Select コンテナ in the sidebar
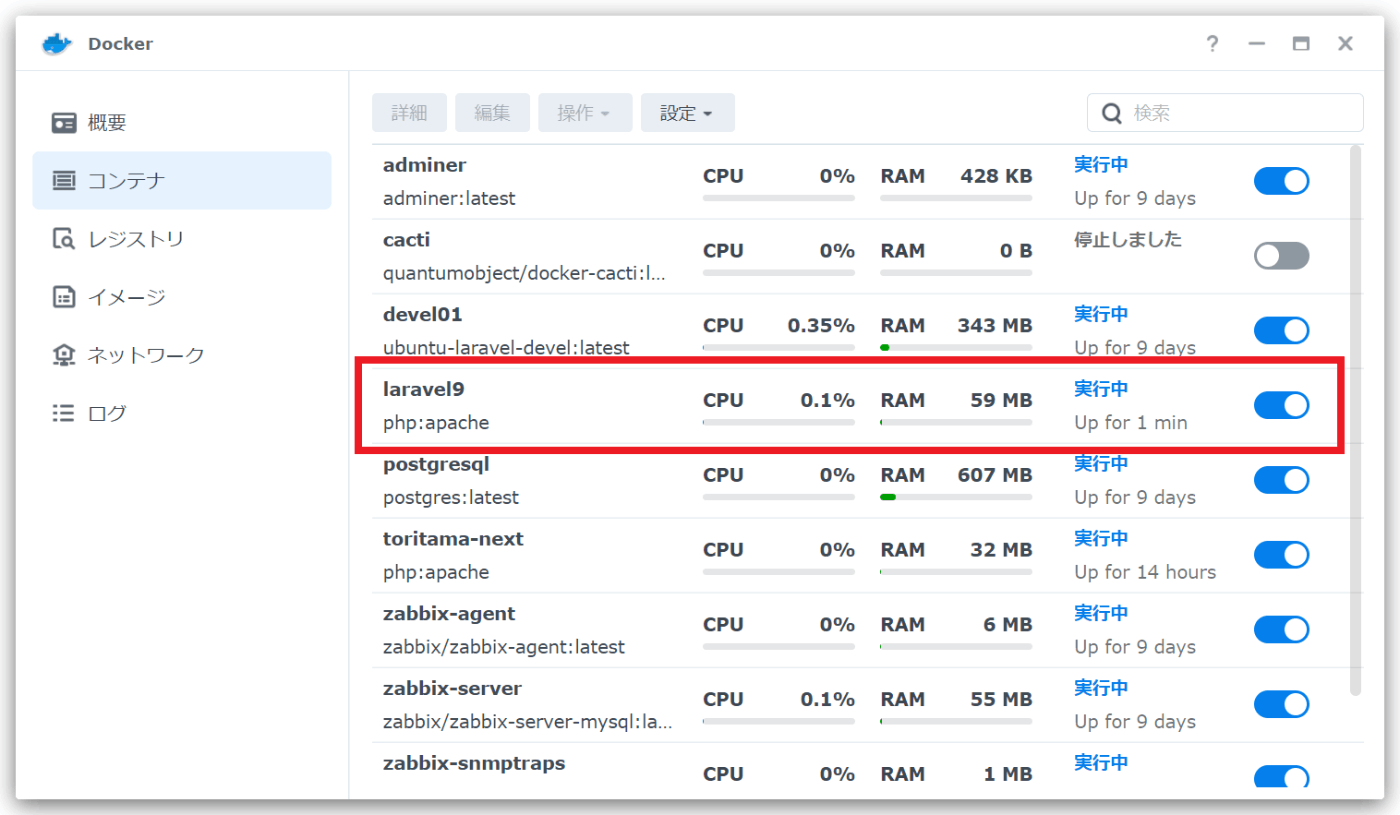Image resolution: width=1400 pixels, height=815 pixels. (182, 181)
